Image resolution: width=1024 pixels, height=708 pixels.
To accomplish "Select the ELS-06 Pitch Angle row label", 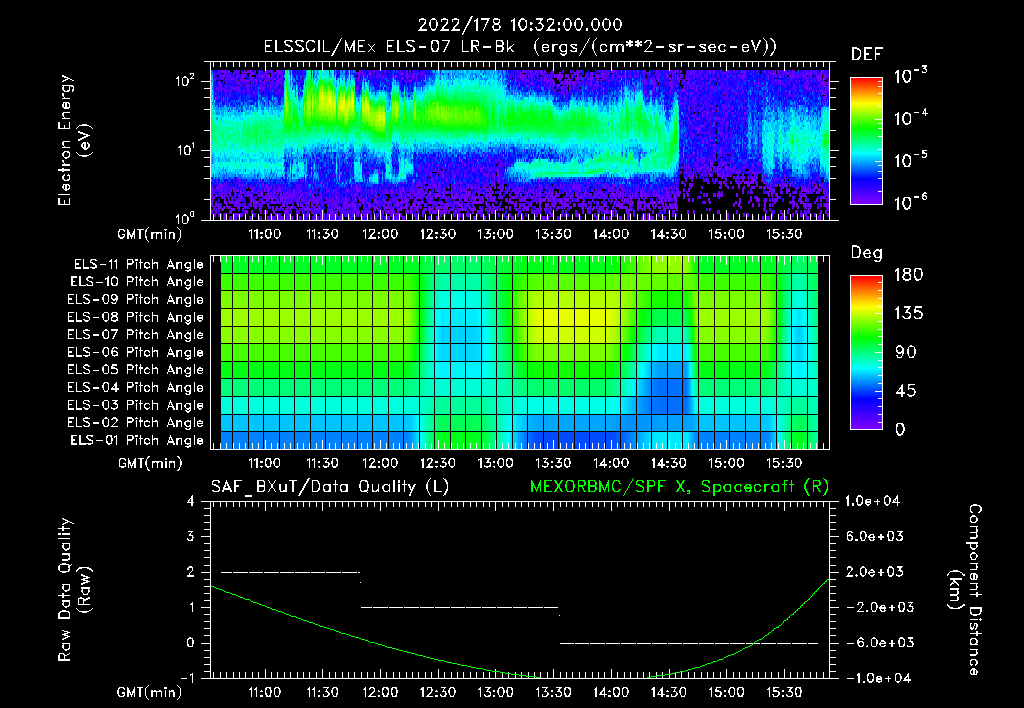I will [x=136, y=353].
